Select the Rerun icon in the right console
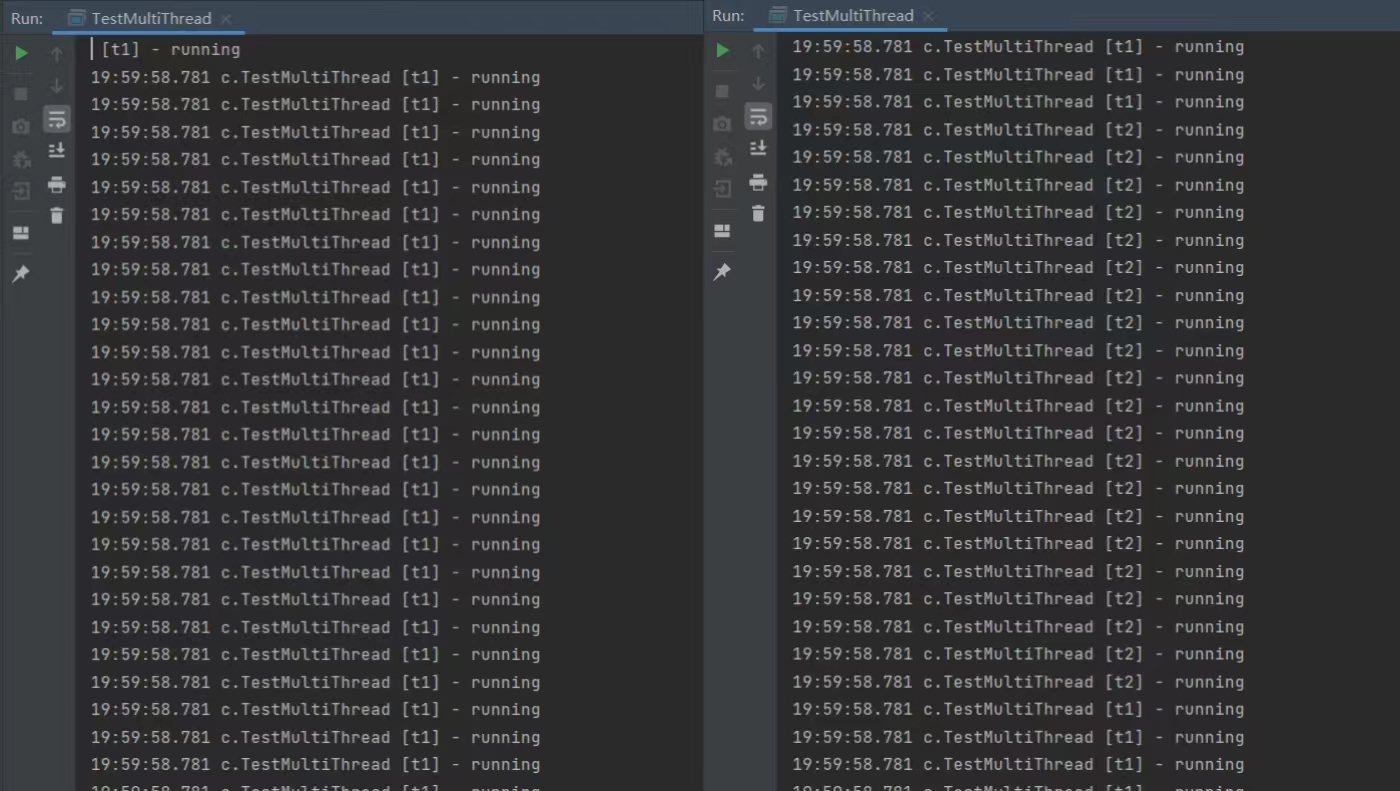This screenshot has height=791, width=1400. [x=722, y=51]
